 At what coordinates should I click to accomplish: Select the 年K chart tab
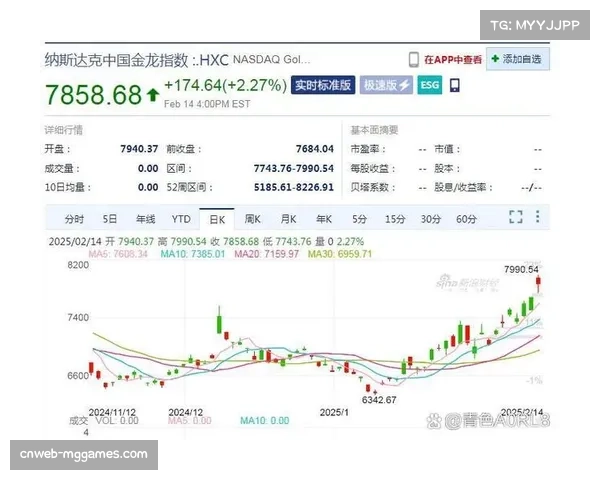(x=324, y=219)
